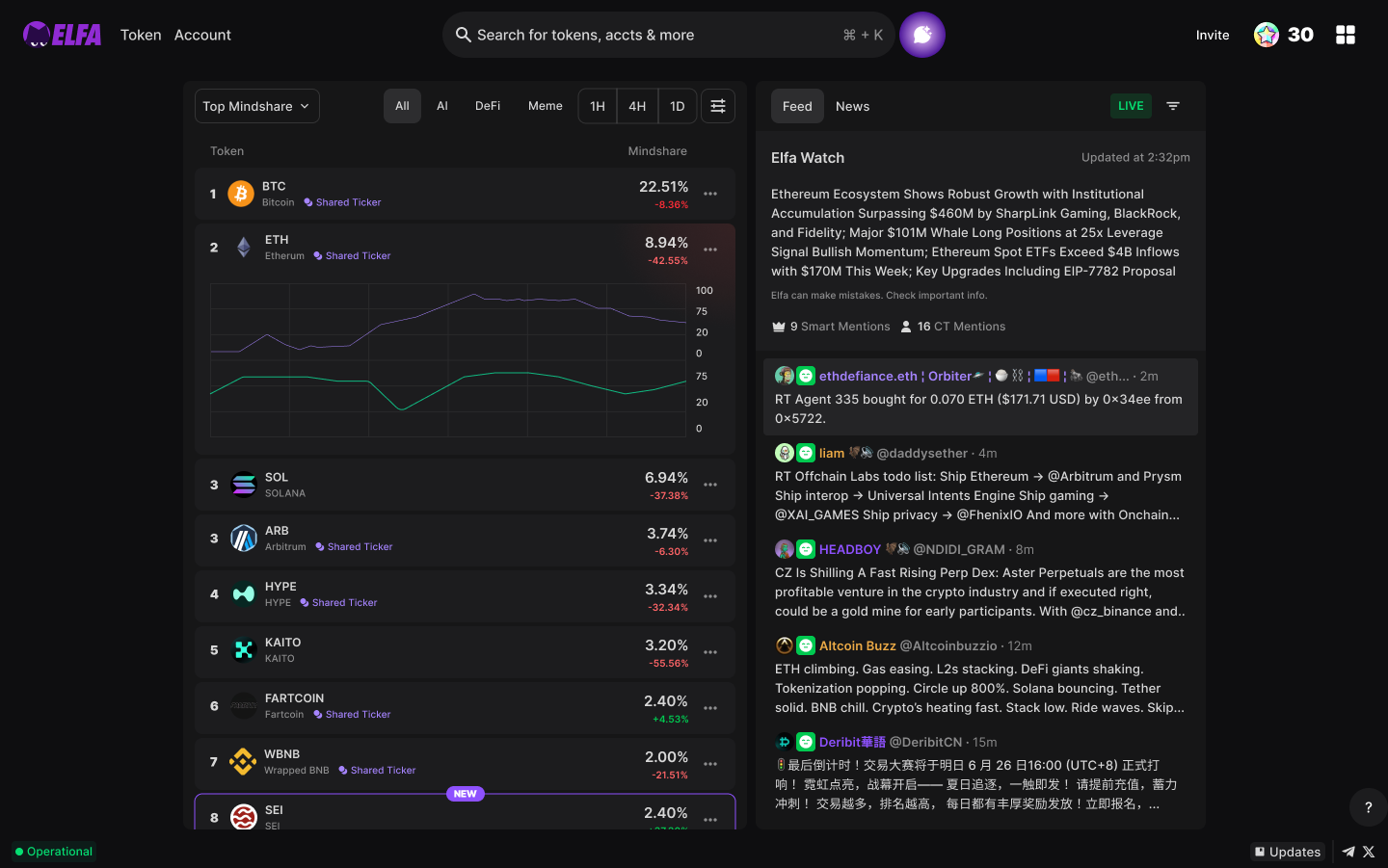Toggle the LIVE feed indicator
Image resolution: width=1388 pixels, height=868 pixels.
tap(1132, 106)
